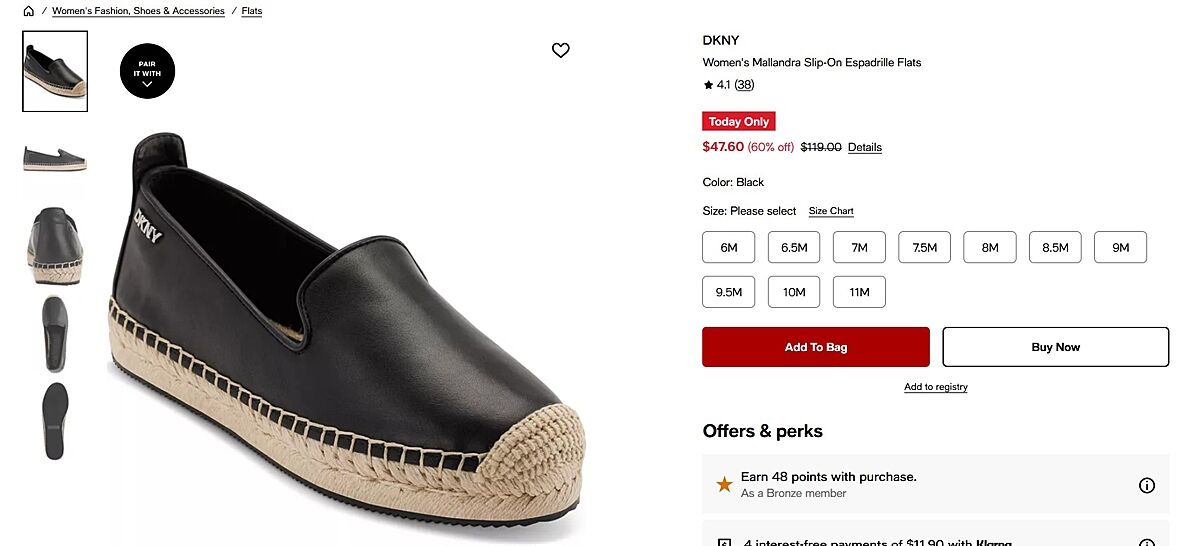Add shoe to favorites with heart icon
1200x546 pixels.
[561, 50]
